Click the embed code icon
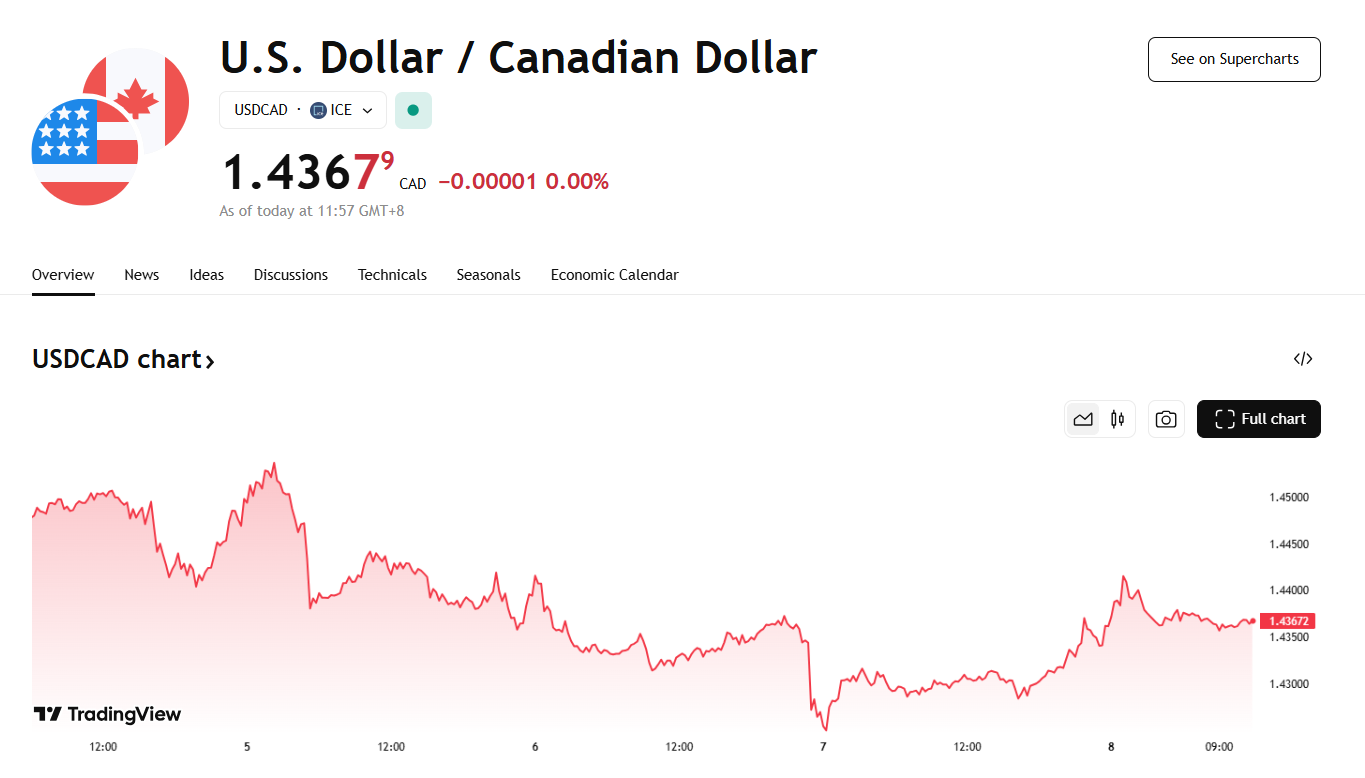The width and height of the screenshot is (1365, 778). point(1302,359)
